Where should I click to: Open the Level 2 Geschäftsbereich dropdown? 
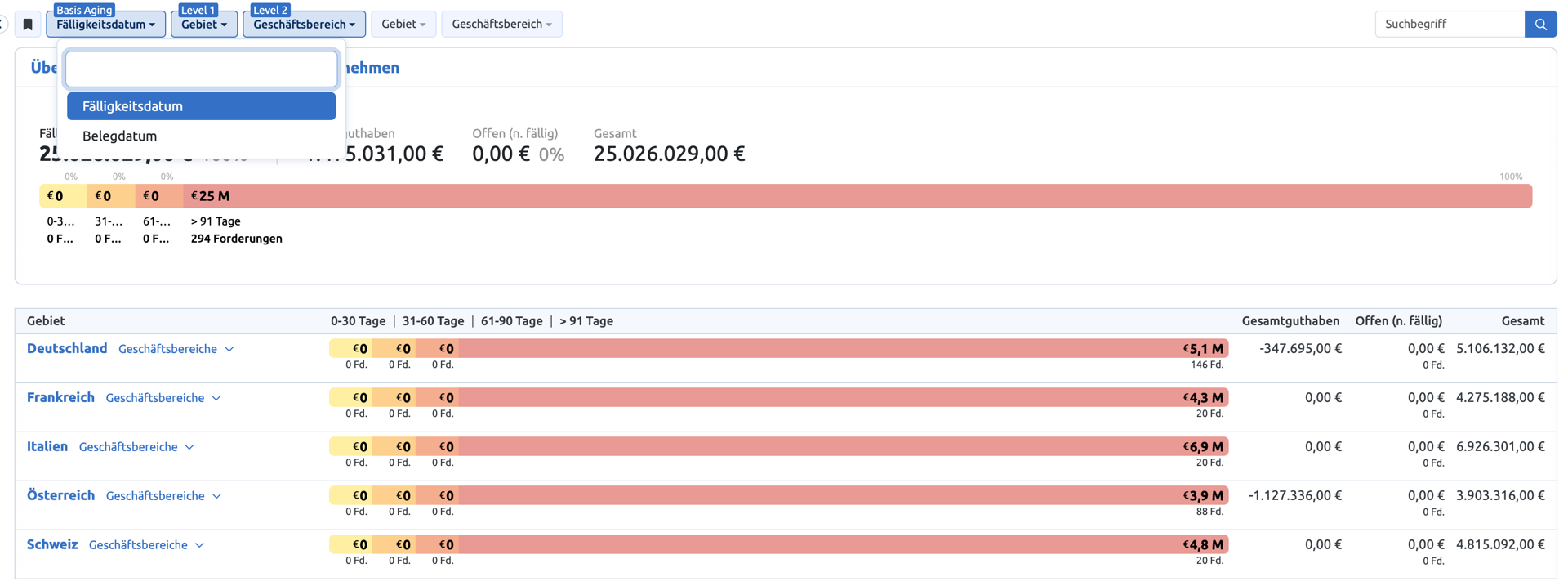click(x=304, y=25)
